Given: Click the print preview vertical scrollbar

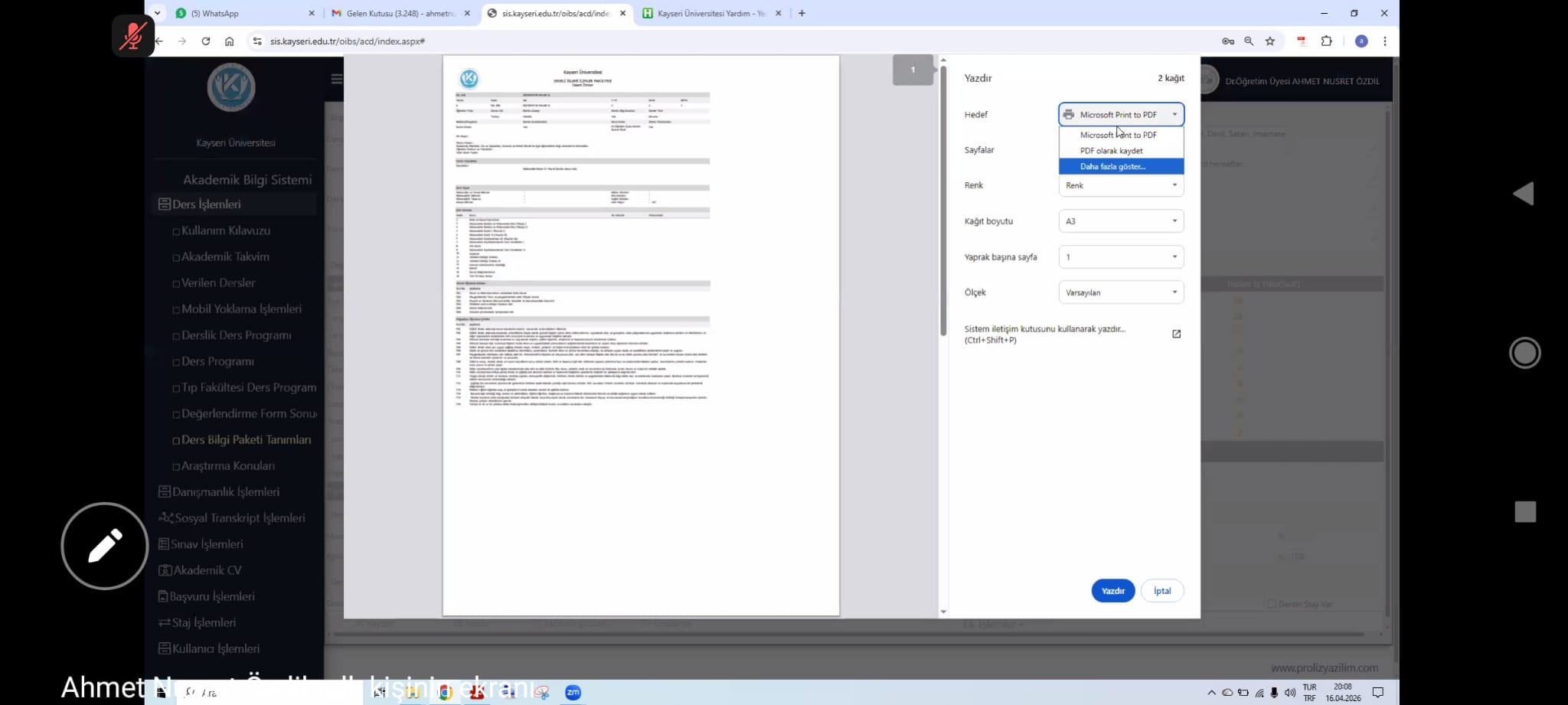Looking at the screenshot, I should point(943,201).
